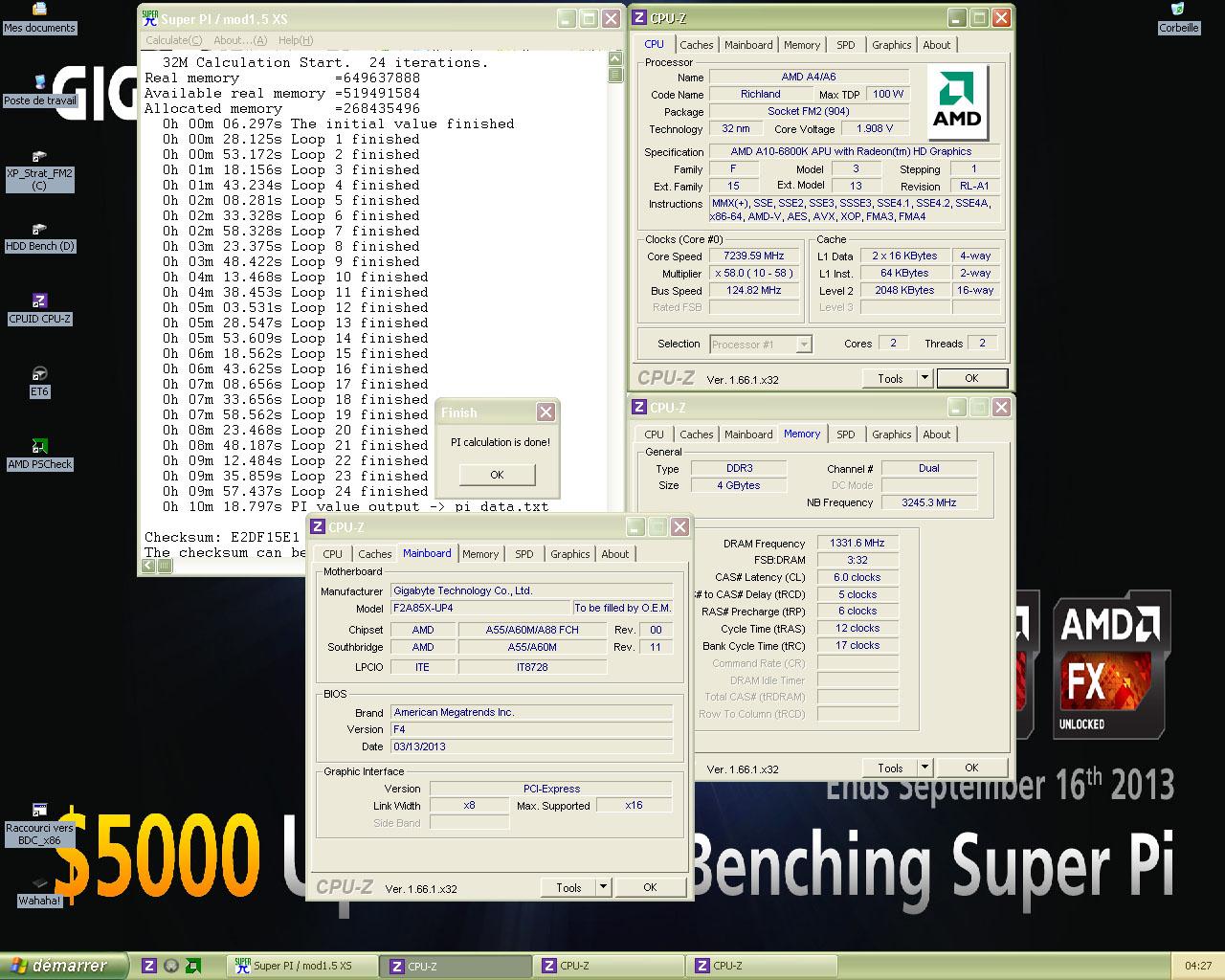Open Corbeille recycle bin icon
The image size is (1225, 980).
click(x=1178, y=18)
